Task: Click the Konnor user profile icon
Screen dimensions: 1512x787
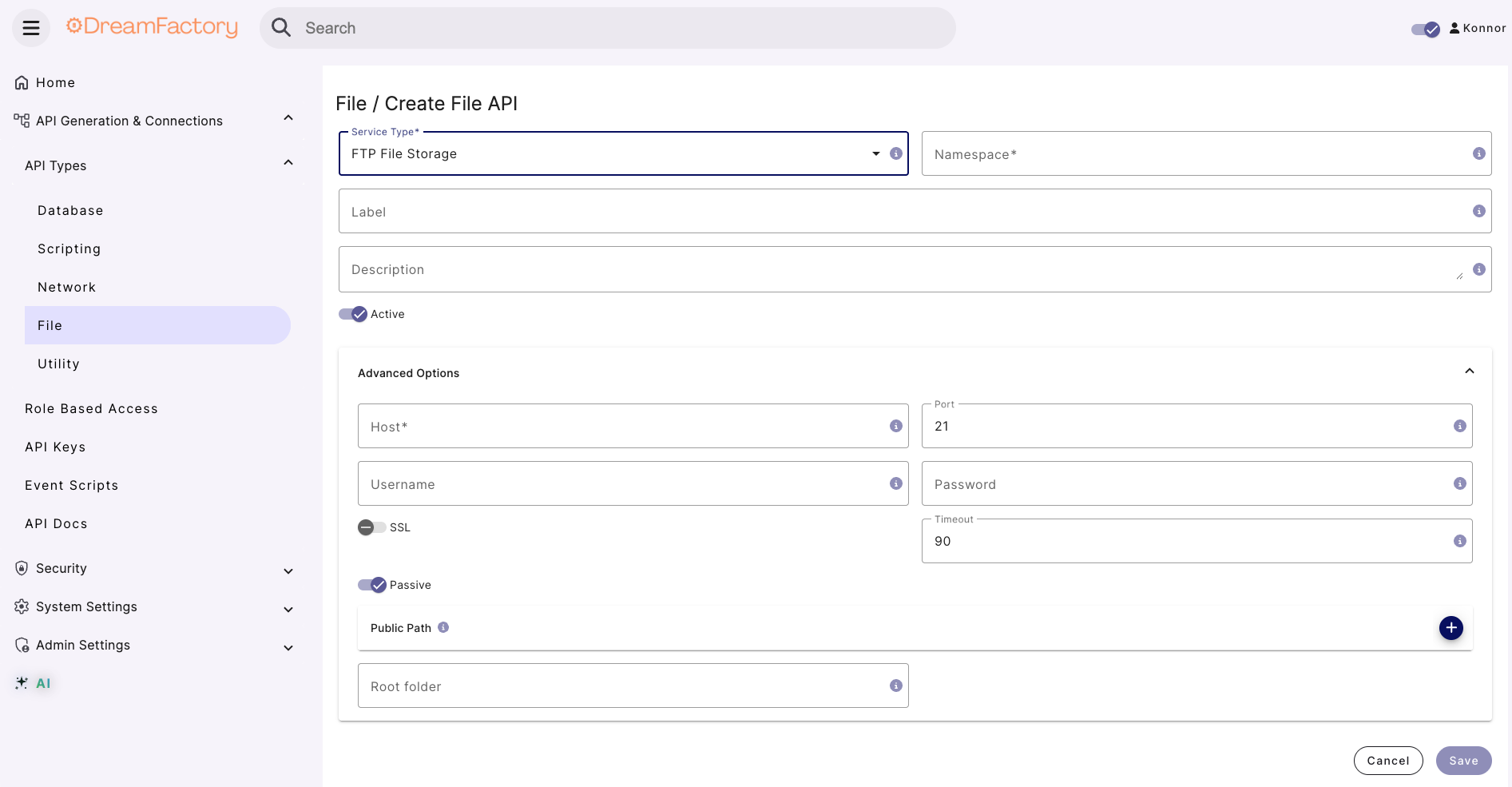Action: [1454, 28]
